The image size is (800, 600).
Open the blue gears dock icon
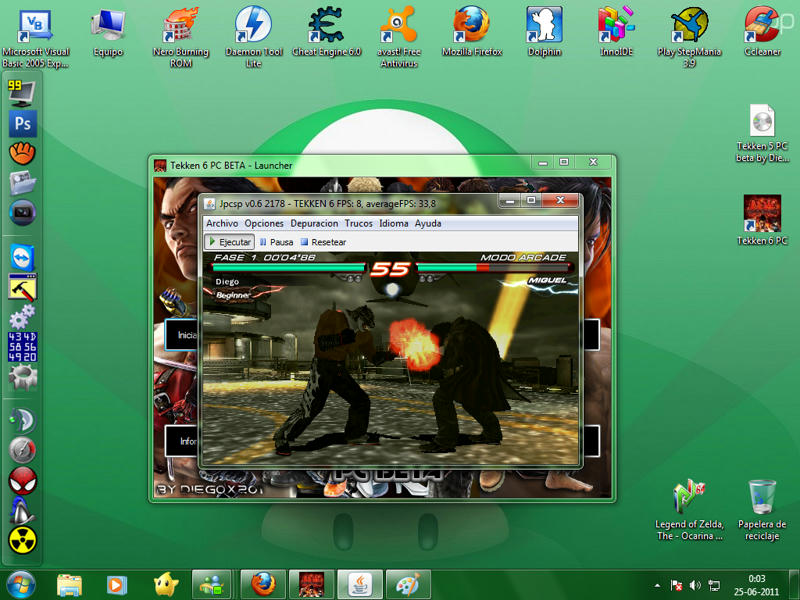(22, 316)
